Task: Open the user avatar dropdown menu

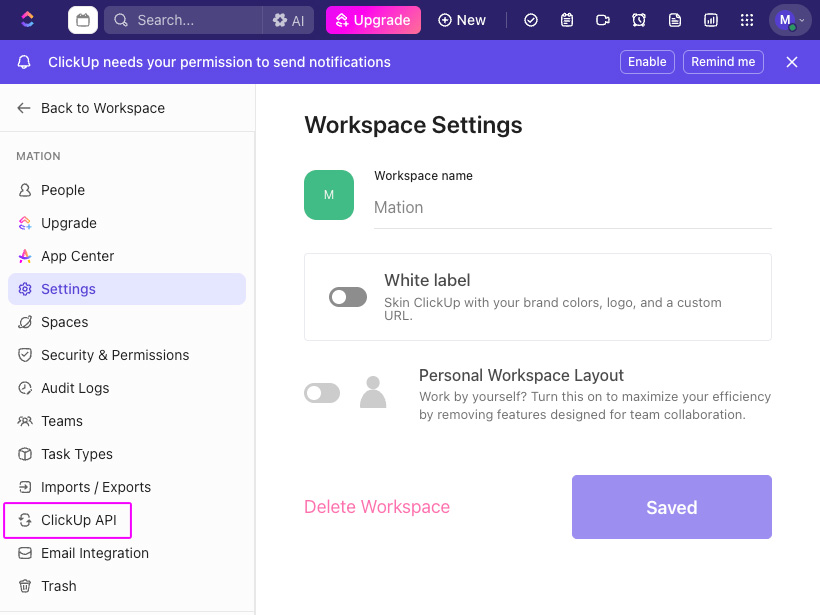Action: (x=790, y=20)
